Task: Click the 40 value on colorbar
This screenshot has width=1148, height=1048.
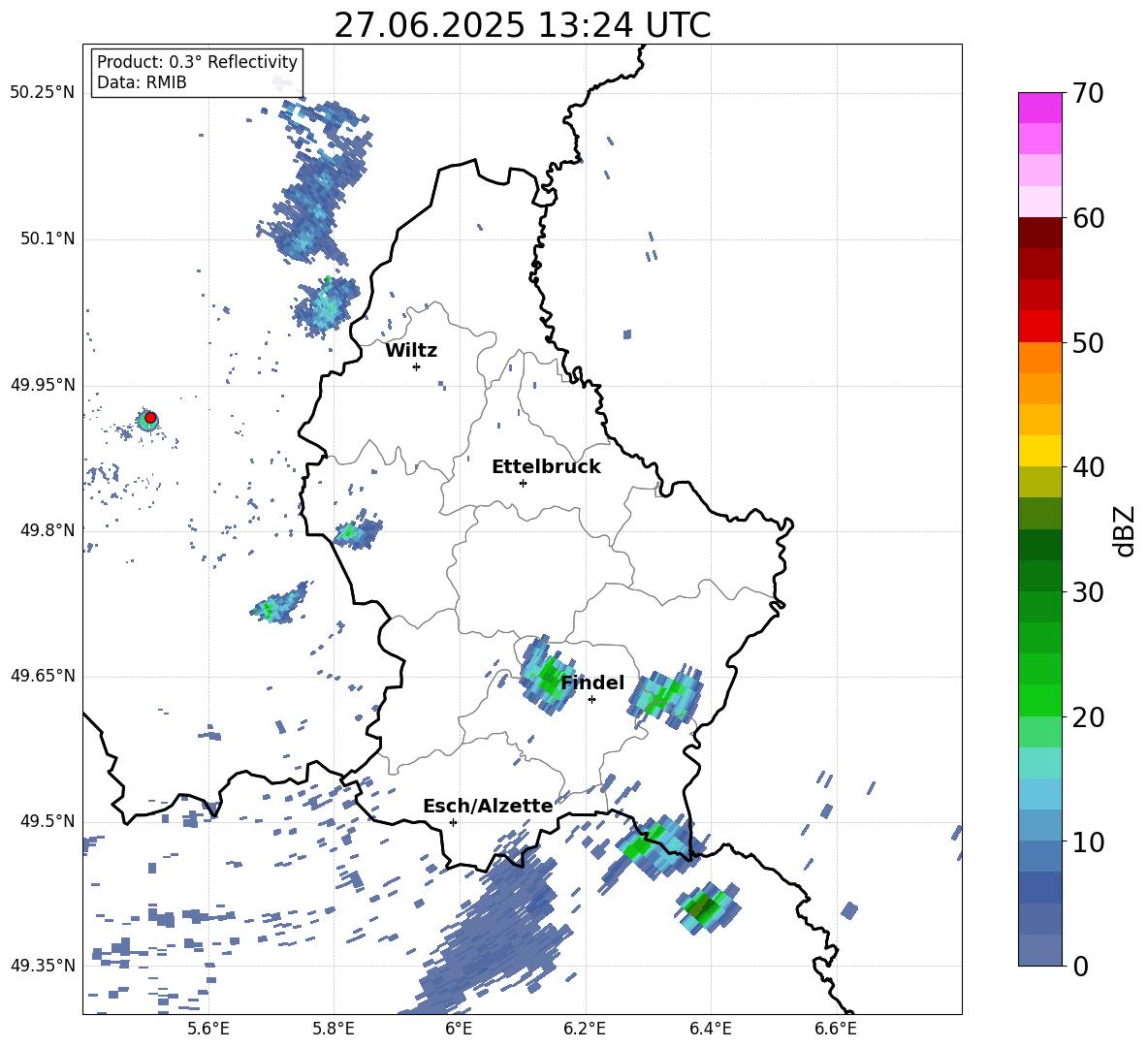Action: 1088,467
